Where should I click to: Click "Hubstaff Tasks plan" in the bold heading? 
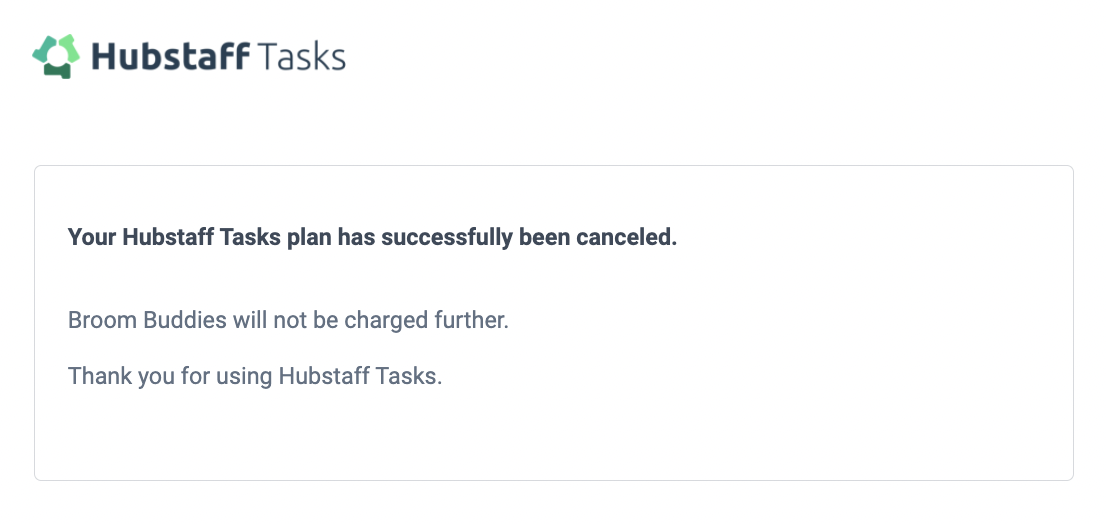click(x=226, y=238)
